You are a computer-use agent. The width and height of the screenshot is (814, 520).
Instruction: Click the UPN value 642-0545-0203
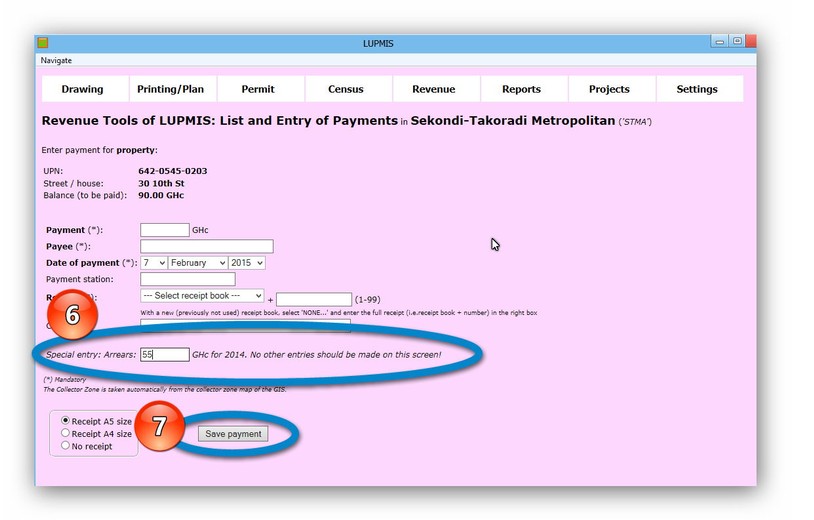(x=173, y=171)
